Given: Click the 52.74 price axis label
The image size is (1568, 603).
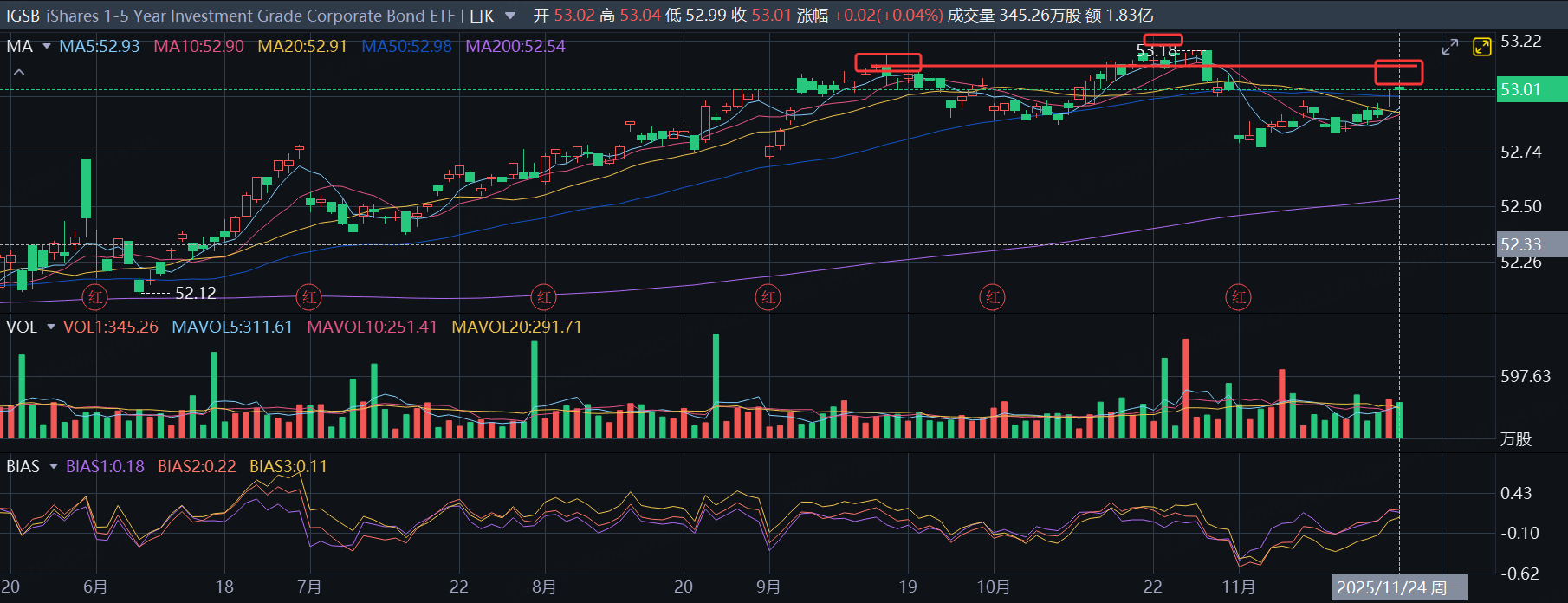Looking at the screenshot, I should [x=1521, y=152].
